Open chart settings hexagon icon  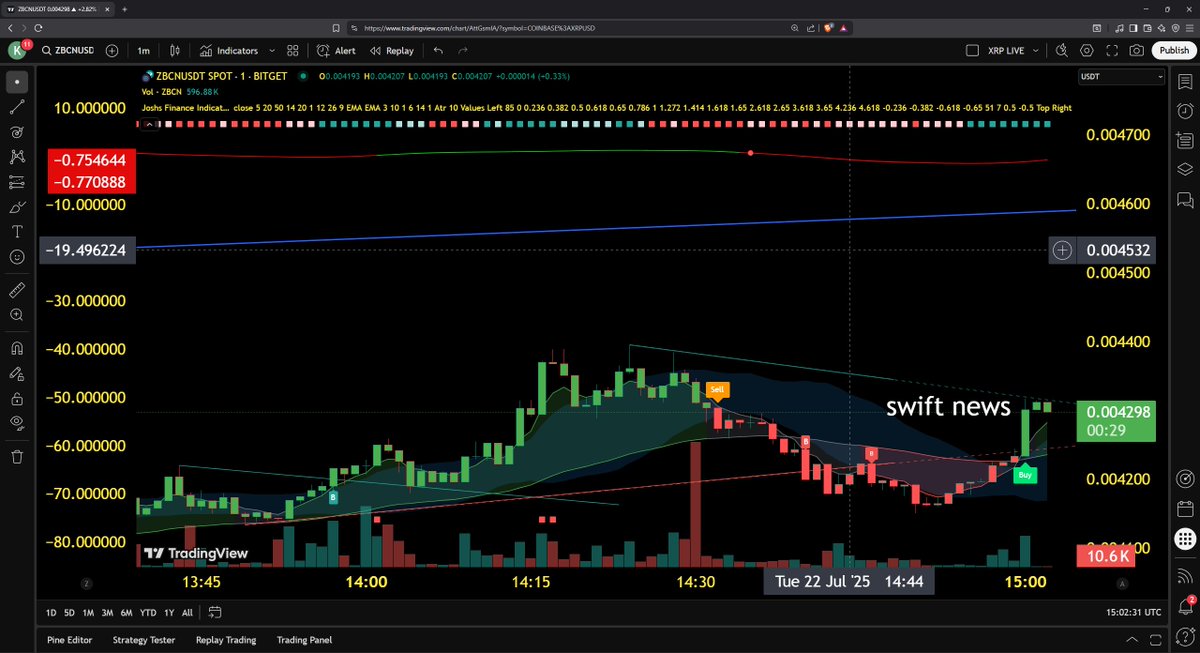[1087, 50]
